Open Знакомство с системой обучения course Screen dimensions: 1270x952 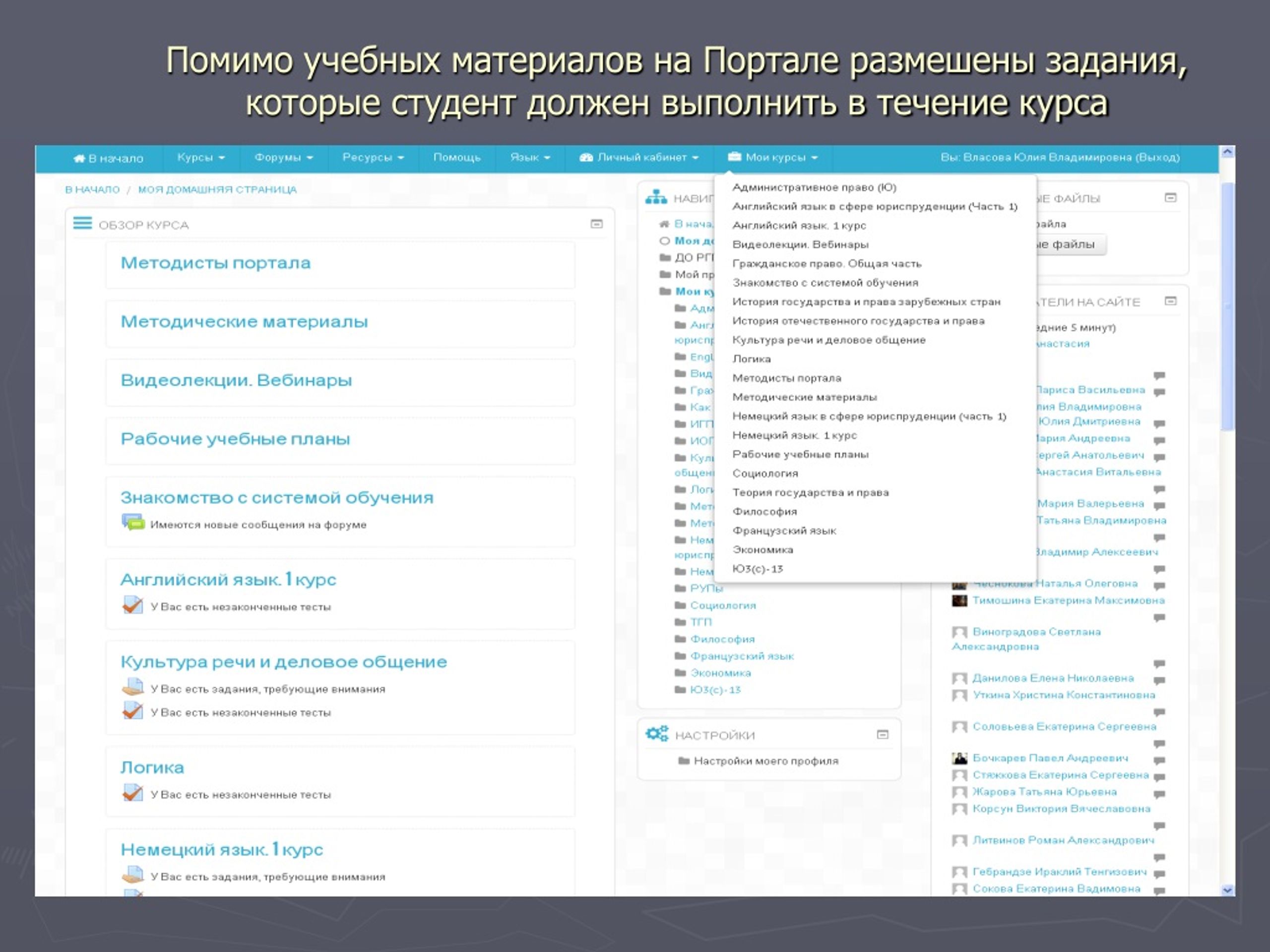point(277,497)
